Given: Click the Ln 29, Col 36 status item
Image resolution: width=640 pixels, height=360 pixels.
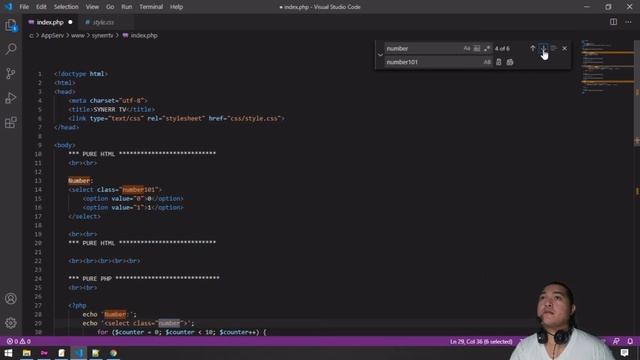Looking at the screenshot, I should [x=481, y=341].
